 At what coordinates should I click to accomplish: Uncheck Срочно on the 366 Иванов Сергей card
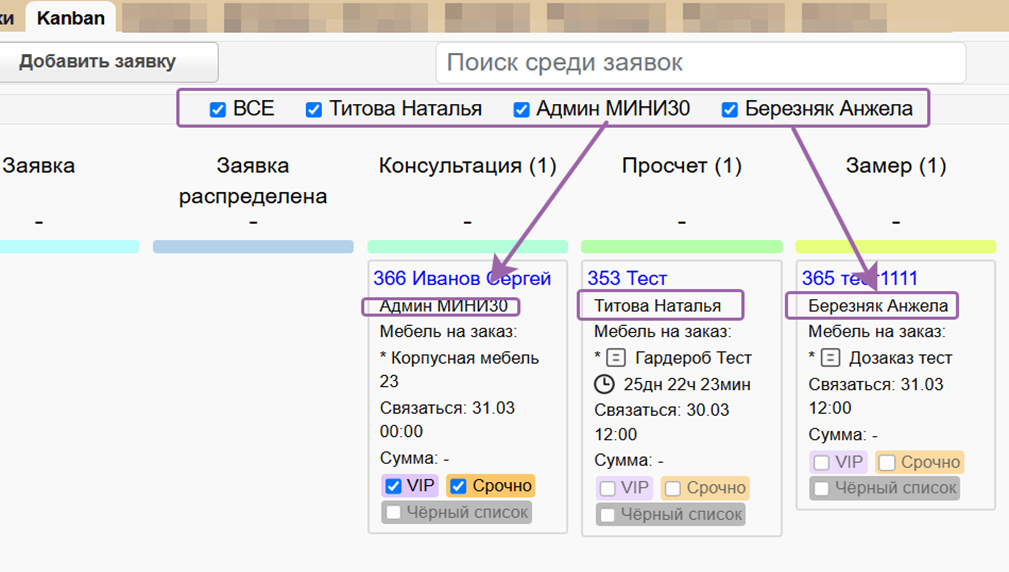(458, 487)
